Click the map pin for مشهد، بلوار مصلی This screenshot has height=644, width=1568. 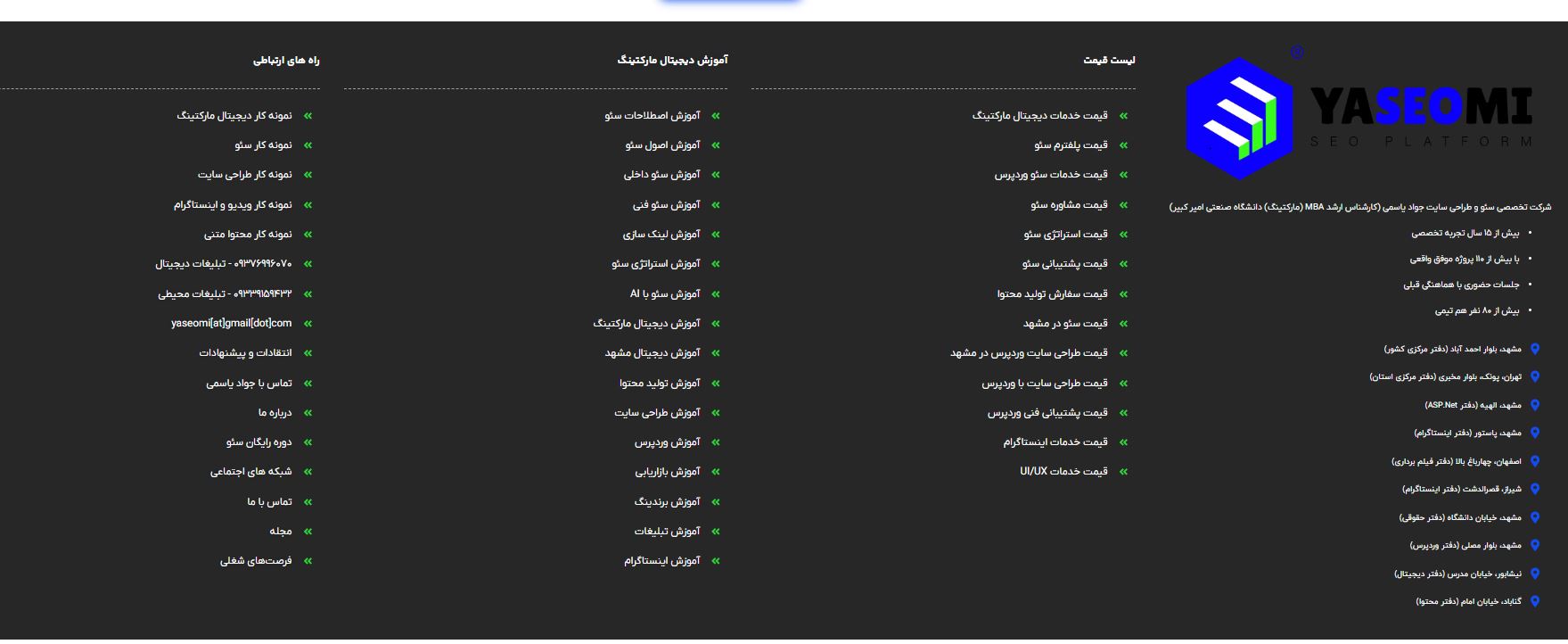coord(1535,545)
